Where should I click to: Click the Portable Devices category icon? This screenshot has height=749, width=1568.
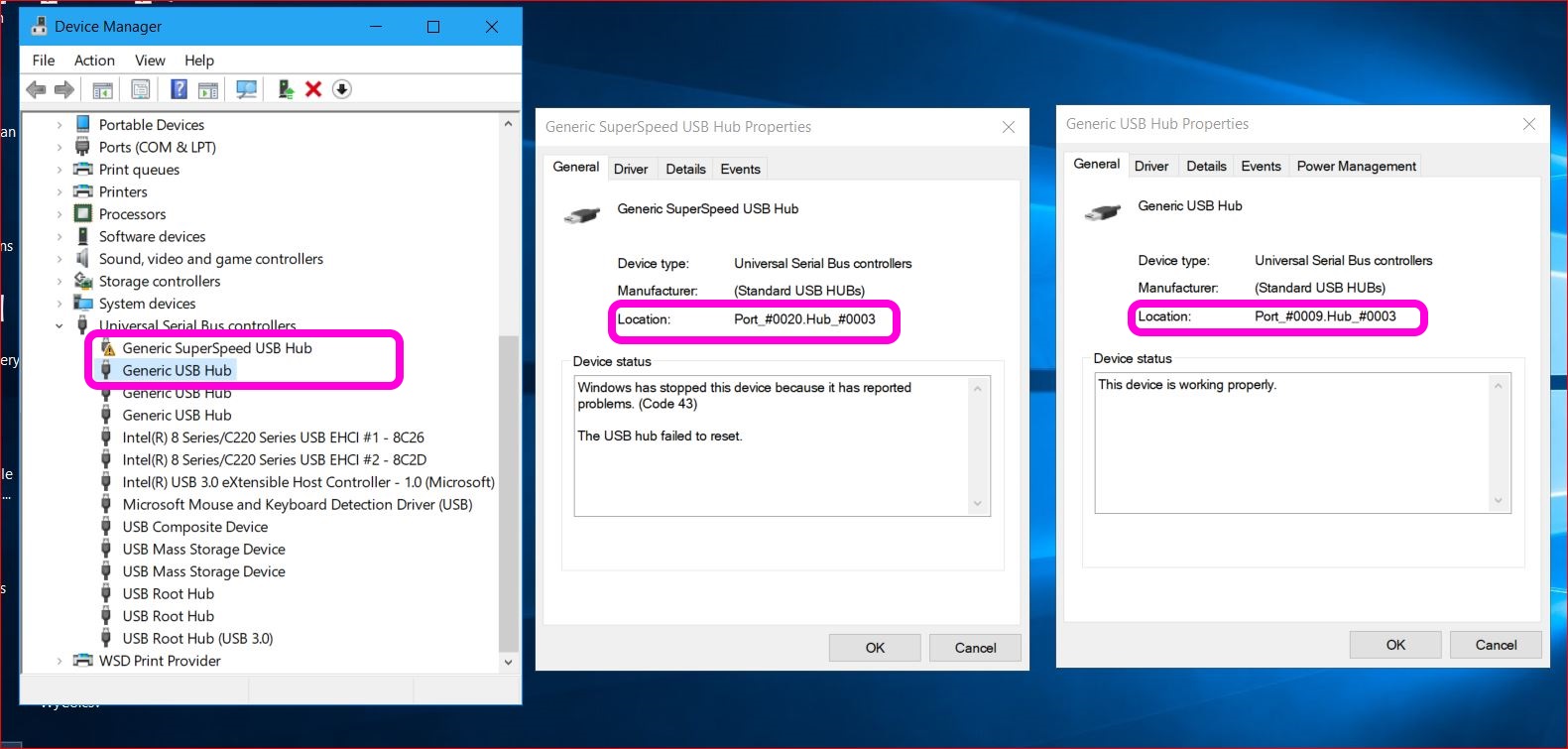83,124
